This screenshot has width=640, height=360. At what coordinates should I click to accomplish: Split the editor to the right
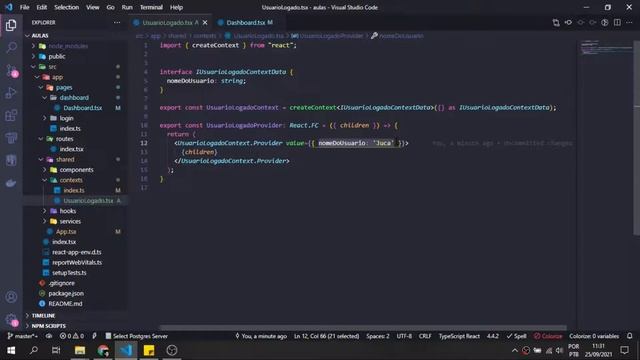tap(617, 22)
